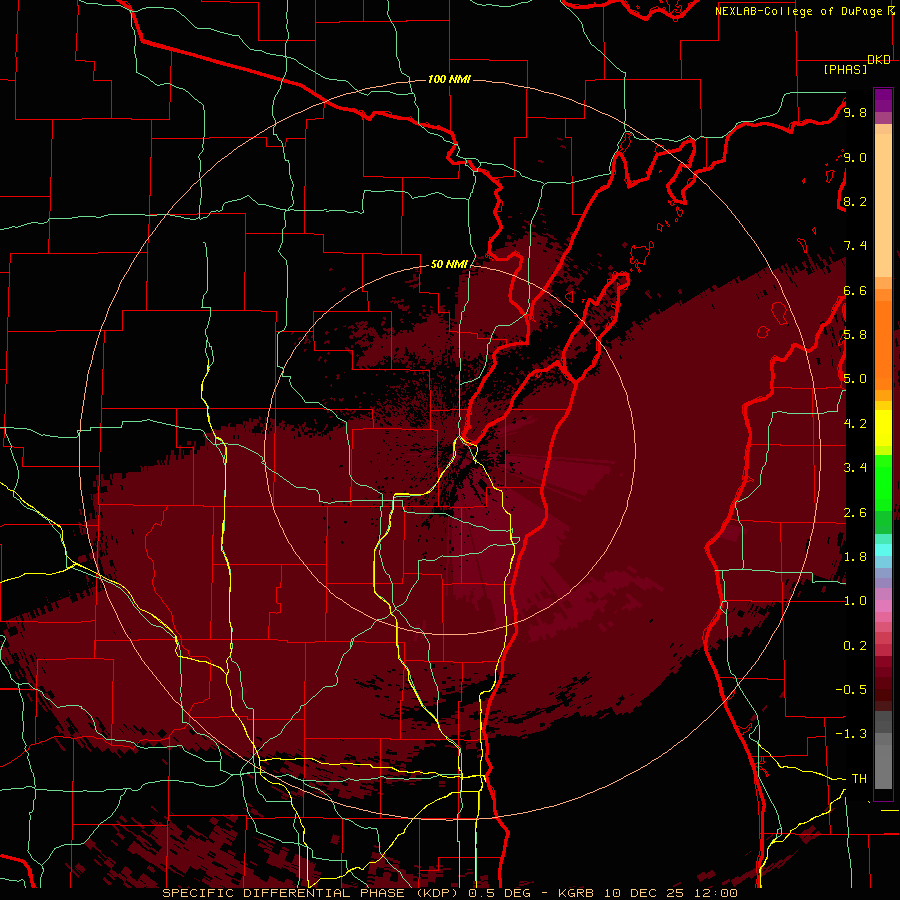Select the 0.2 scale value
Viewport: 900px width, 900px height.
click(x=855, y=646)
